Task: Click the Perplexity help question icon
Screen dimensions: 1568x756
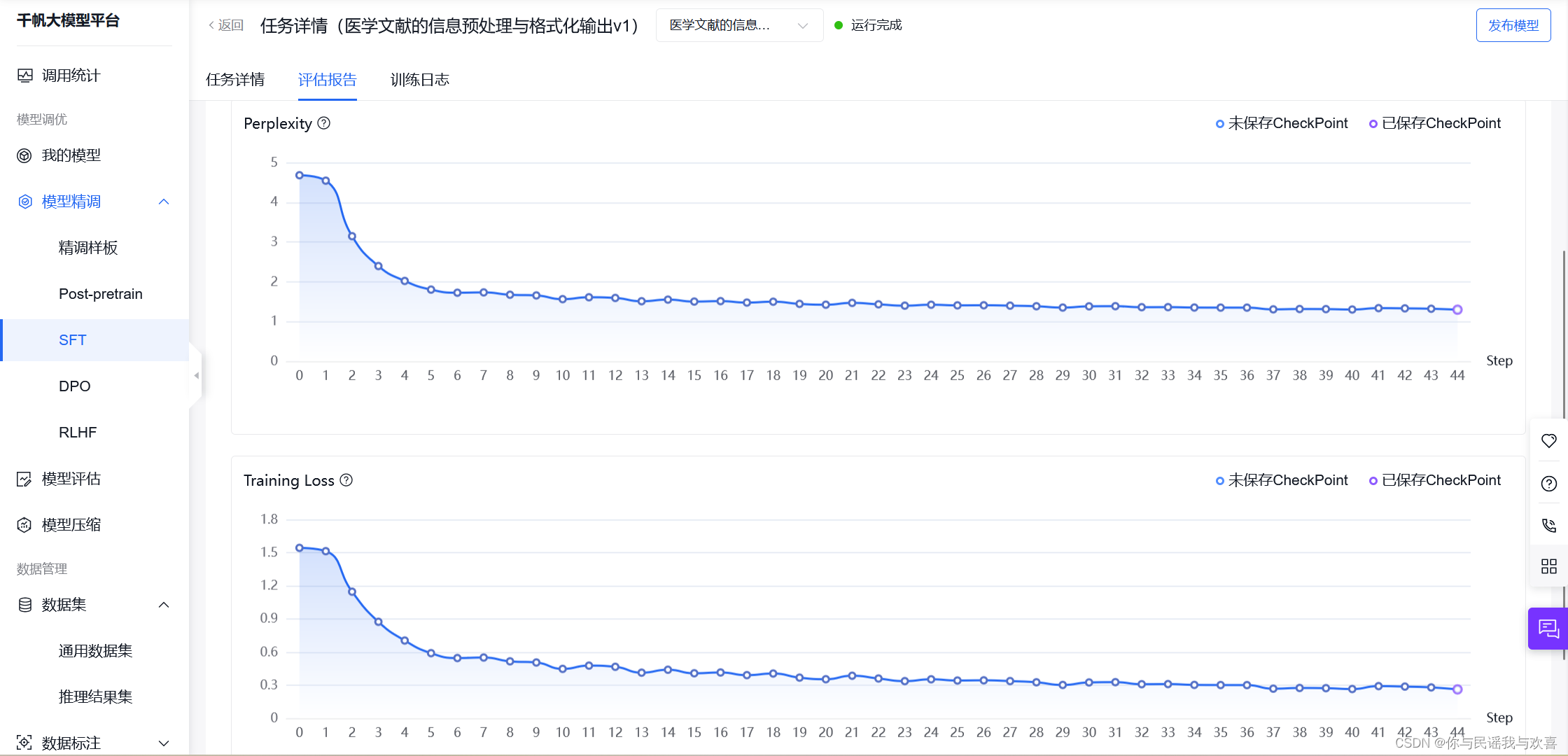Action: click(x=323, y=123)
